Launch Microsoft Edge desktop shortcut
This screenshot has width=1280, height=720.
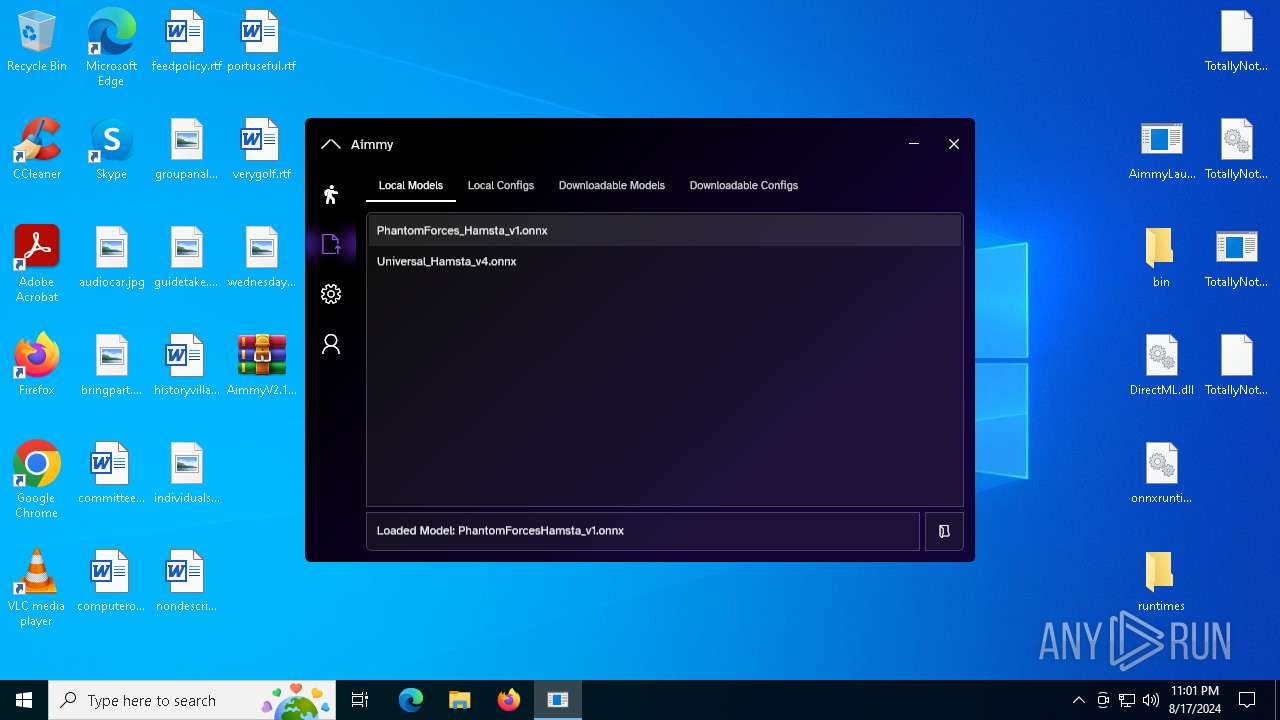click(x=111, y=47)
